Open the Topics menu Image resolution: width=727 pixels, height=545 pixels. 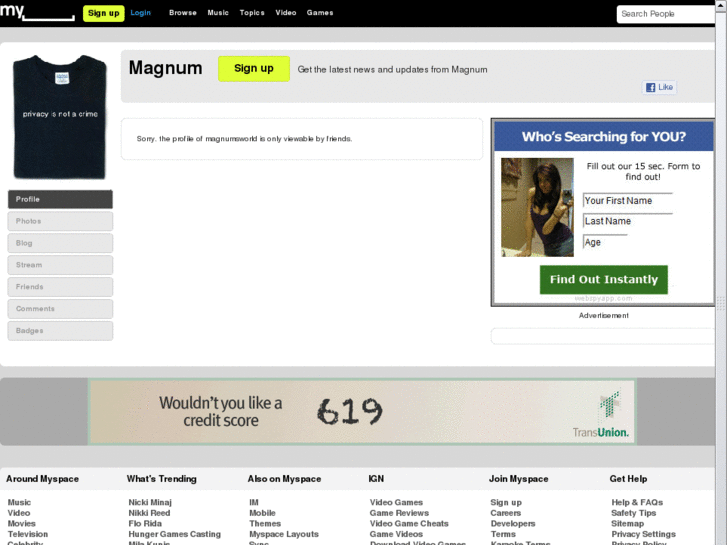[x=252, y=13]
